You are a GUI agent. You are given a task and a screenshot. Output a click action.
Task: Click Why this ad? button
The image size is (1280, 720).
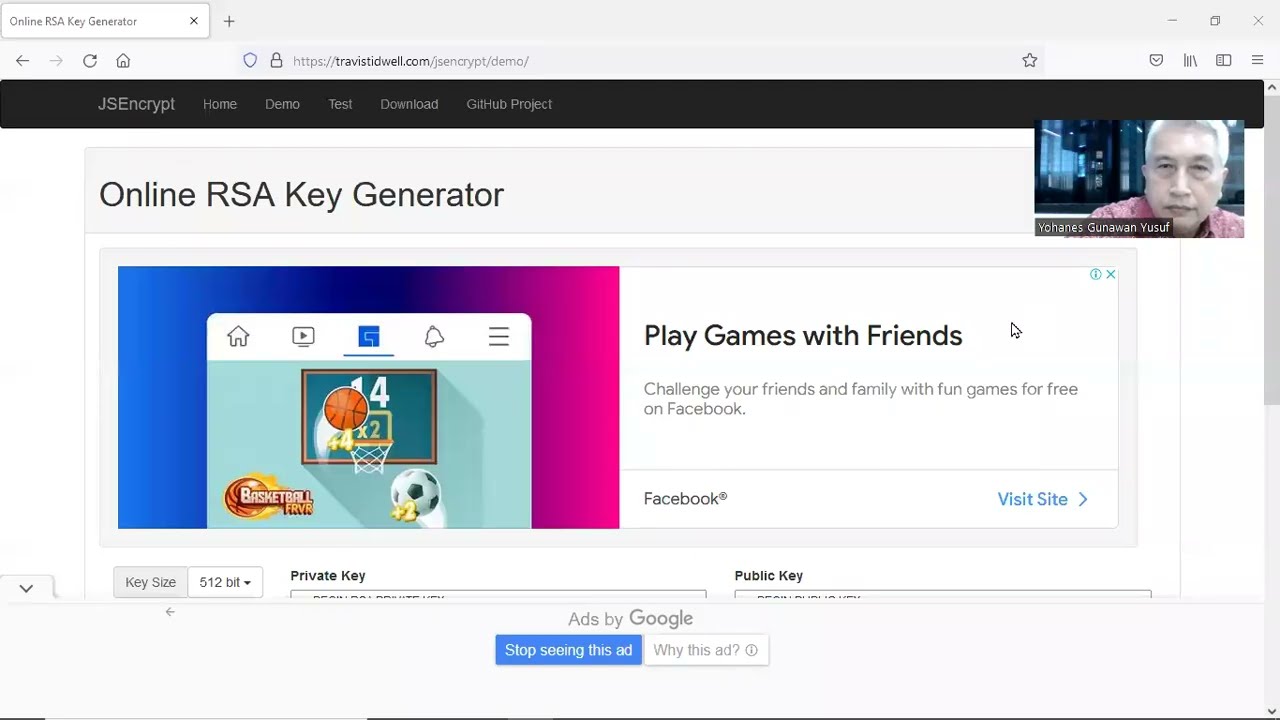705,650
